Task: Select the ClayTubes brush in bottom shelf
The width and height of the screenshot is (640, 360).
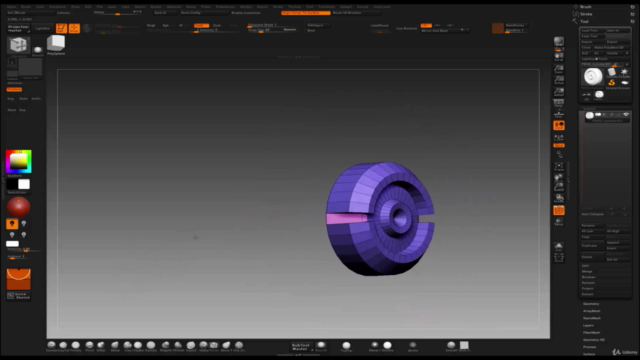Action: [63, 346]
